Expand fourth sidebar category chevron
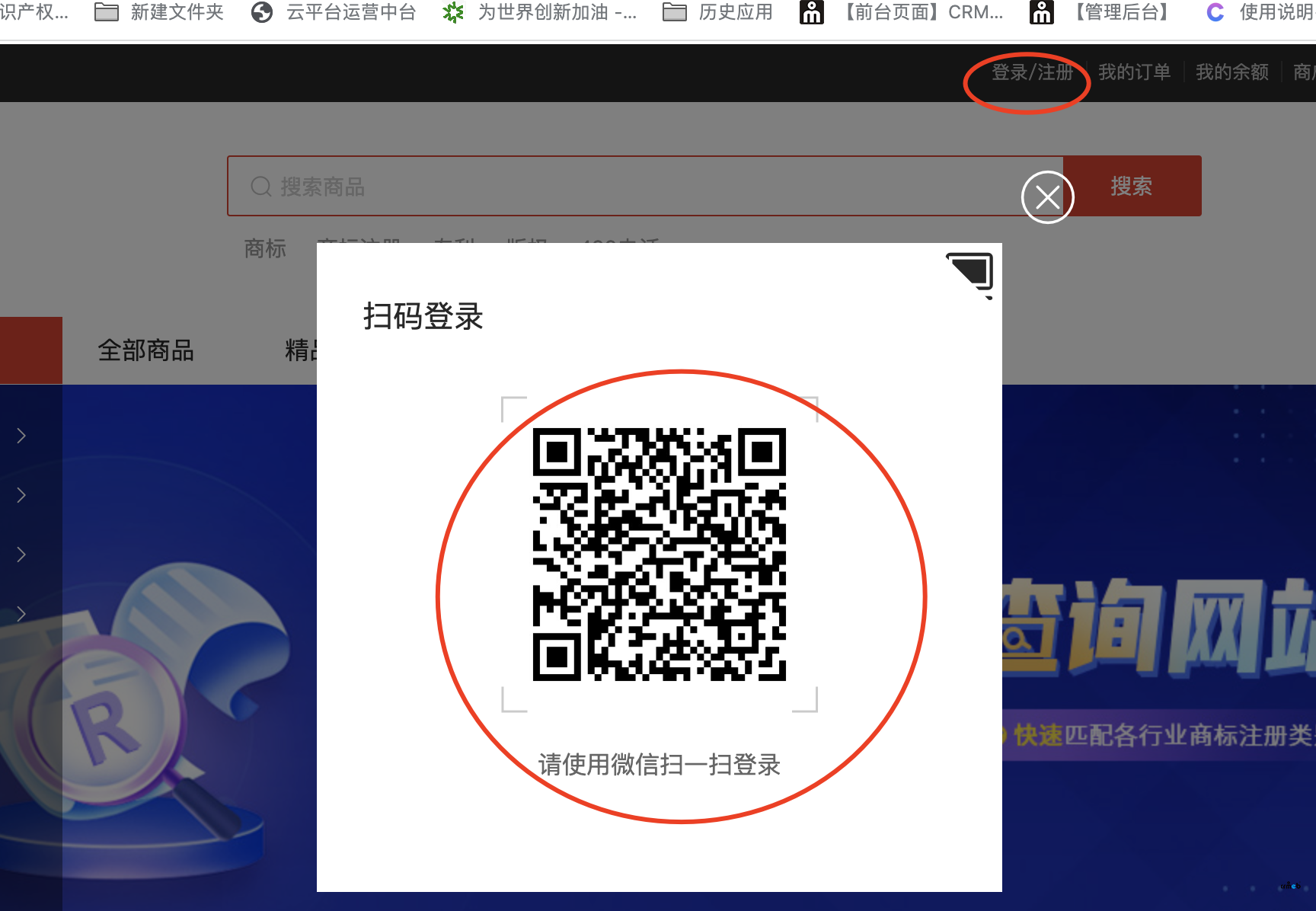The width and height of the screenshot is (1316, 911). (21, 614)
